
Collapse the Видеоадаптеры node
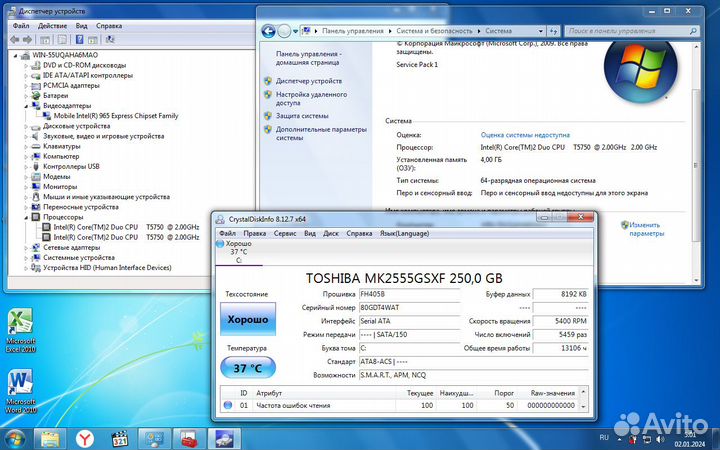point(26,106)
